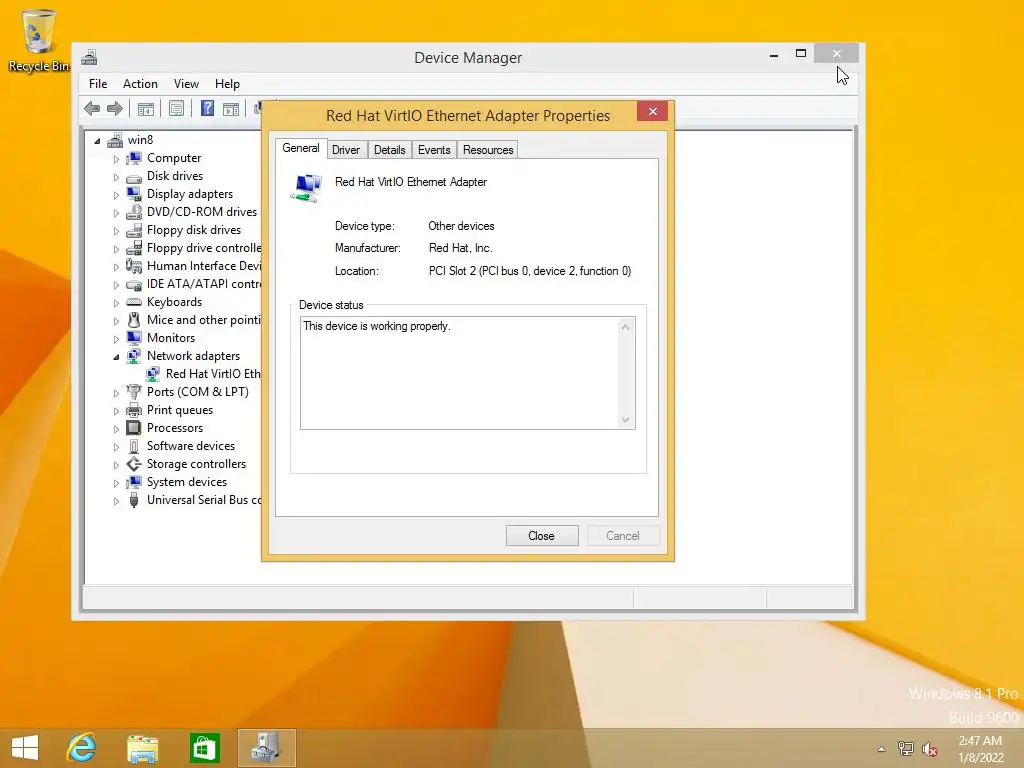The width and height of the screenshot is (1024, 768).
Task: Click the Back arrow in Device Manager toolbar
Action: point(92,108)
